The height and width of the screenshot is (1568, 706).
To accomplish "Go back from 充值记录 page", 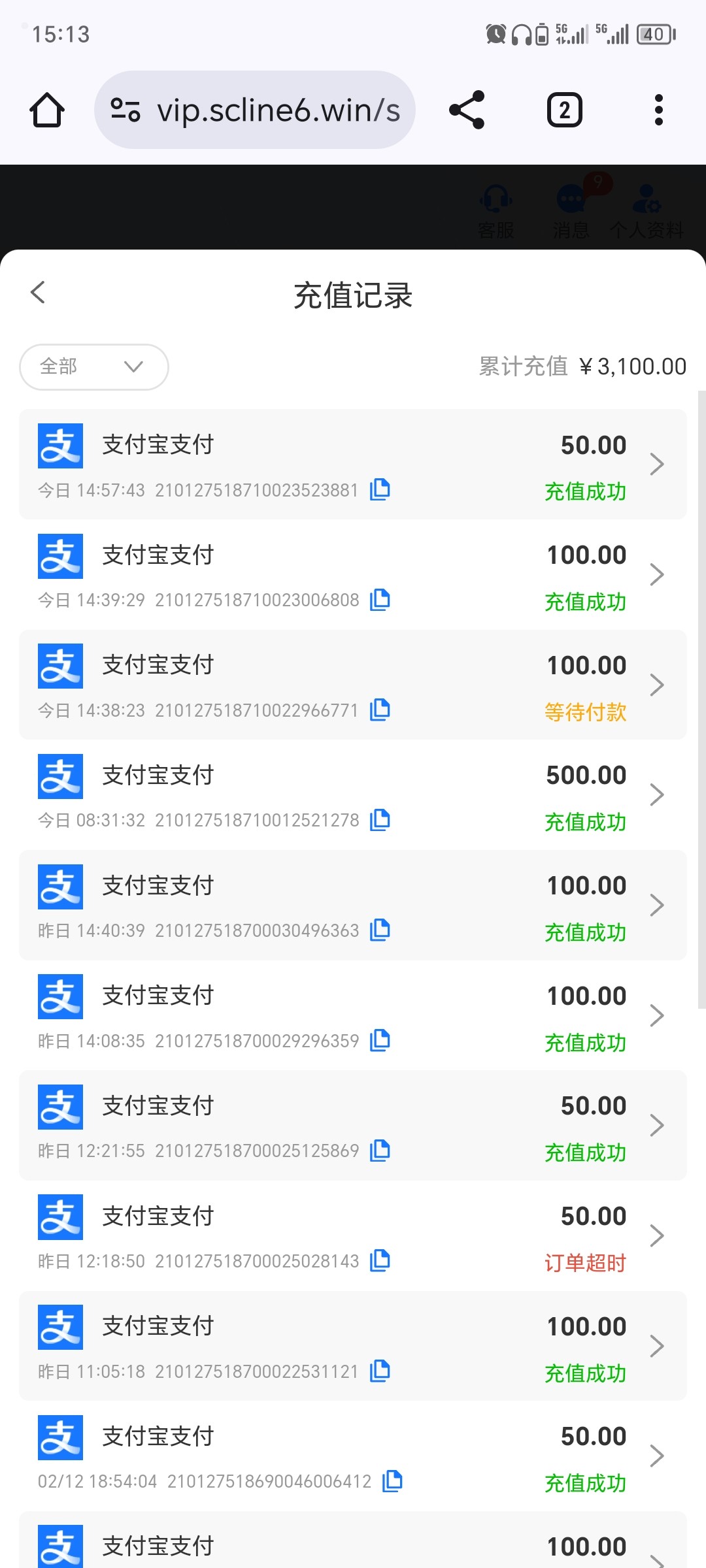I will pos(38,293).
